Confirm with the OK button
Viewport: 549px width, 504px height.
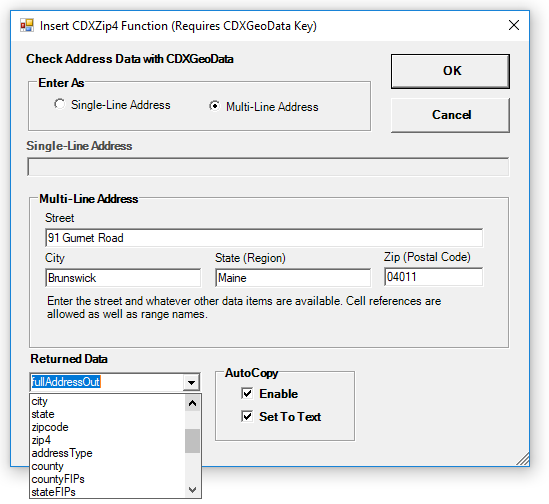(x=450, y=71)
